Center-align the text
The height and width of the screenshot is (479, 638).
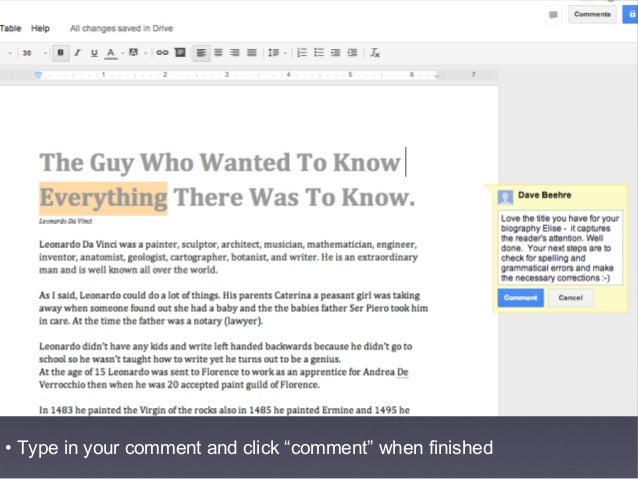(218, 52)
